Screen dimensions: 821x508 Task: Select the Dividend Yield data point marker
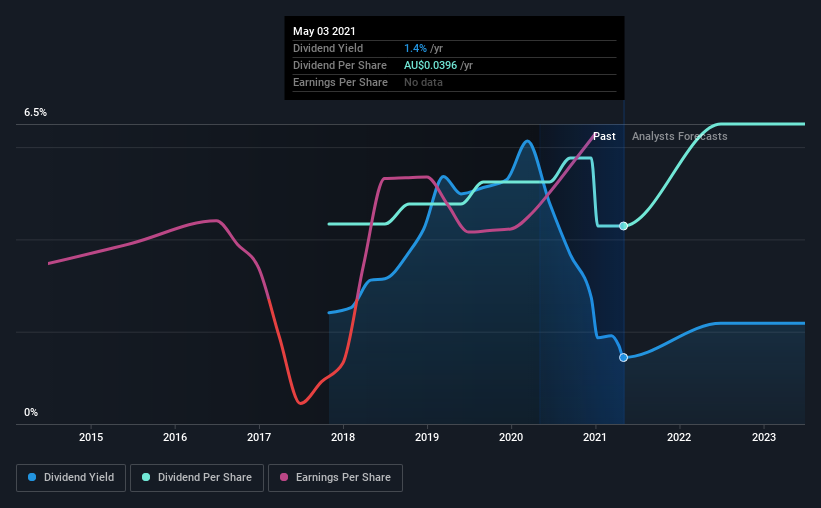coord(623,358)
